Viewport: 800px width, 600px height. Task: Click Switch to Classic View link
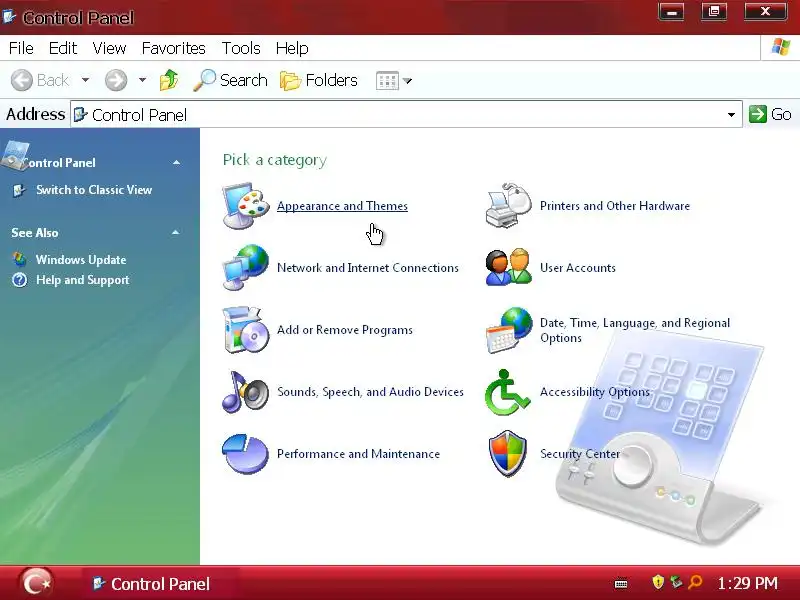[94, 190]
